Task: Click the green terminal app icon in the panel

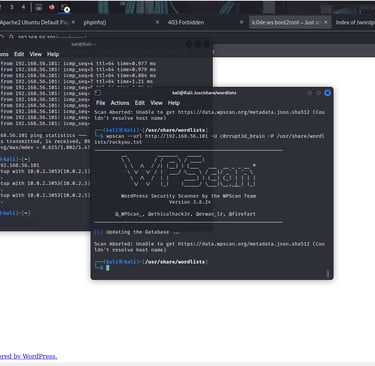Action: (39, 7)
